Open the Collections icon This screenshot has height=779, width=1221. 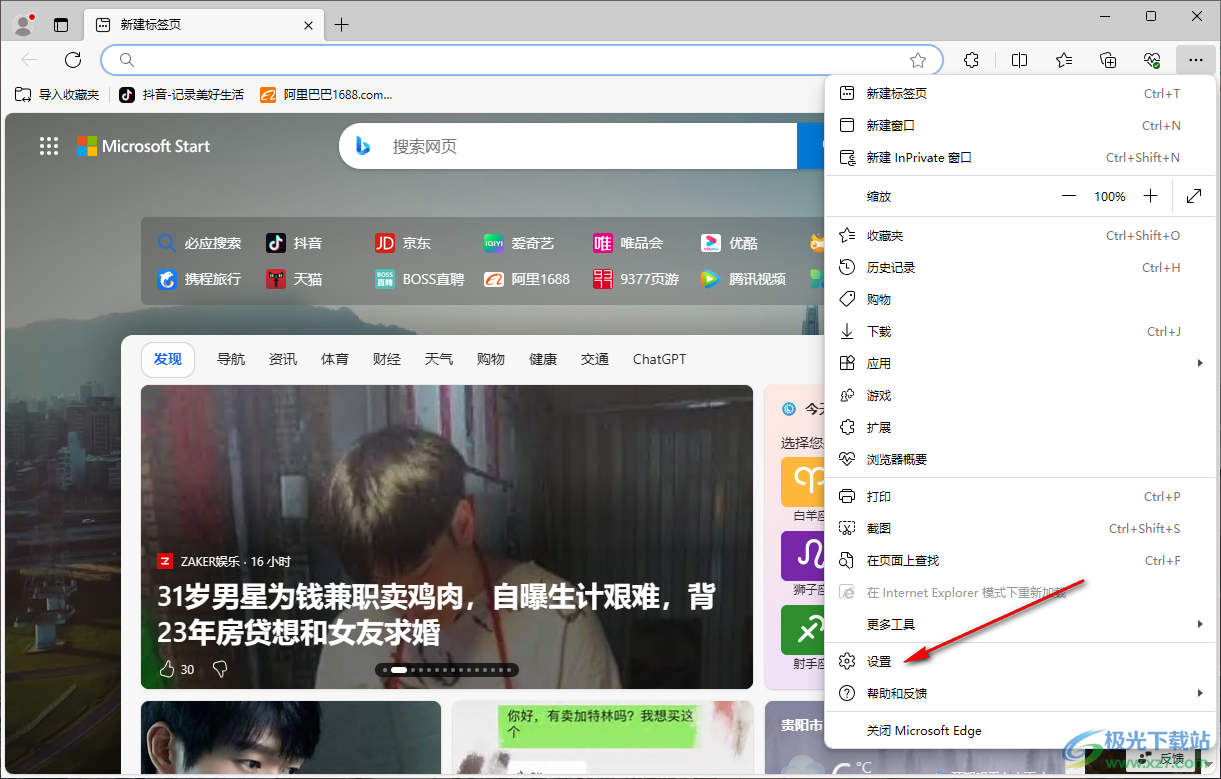click(1107, 60)
